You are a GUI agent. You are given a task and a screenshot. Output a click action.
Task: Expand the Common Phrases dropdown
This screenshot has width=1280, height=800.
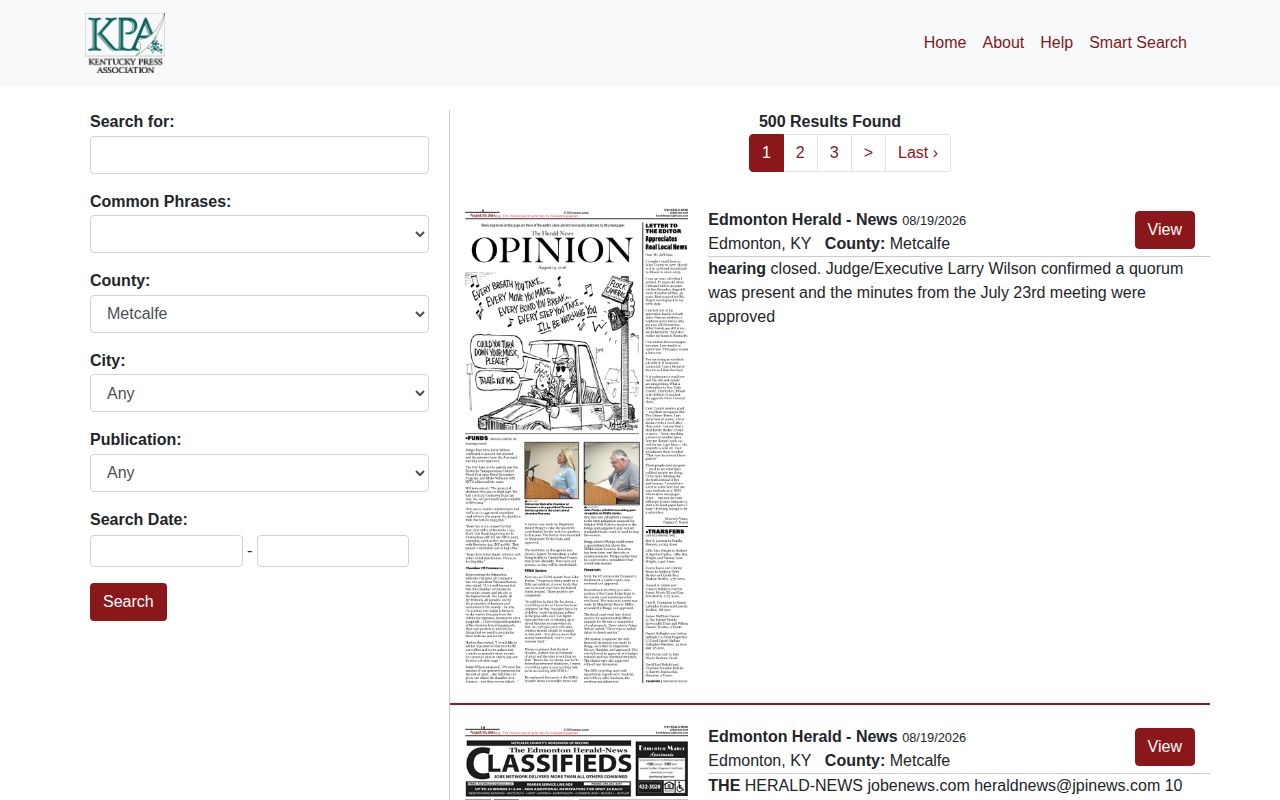pyautogui.click(x=259, y=234)
